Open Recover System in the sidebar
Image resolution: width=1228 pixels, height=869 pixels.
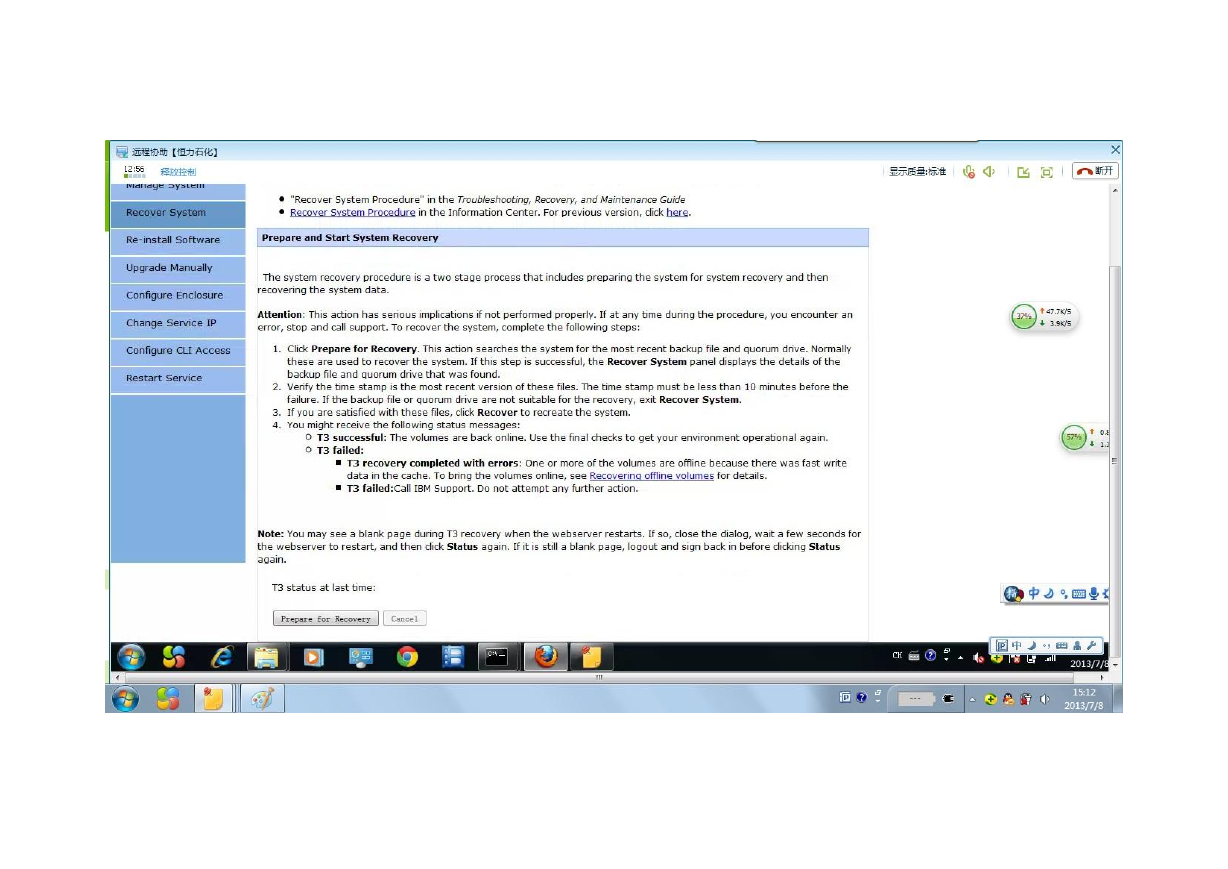pyautogui.click(x=178, y=213)
